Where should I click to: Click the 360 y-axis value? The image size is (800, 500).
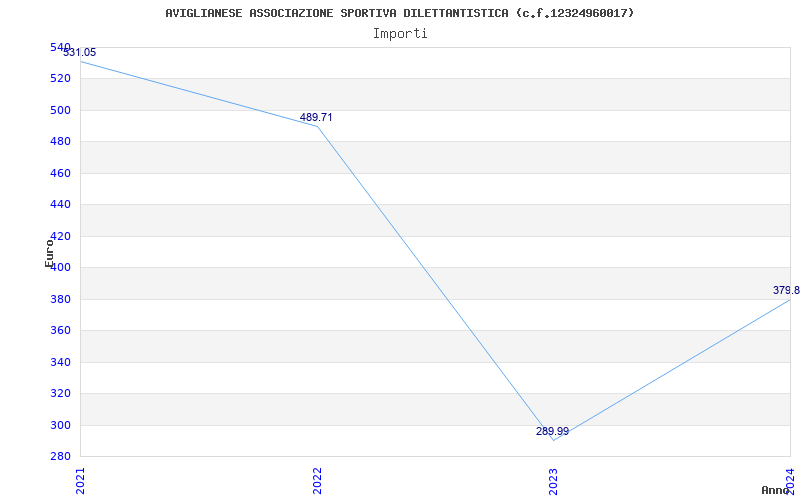pos(60,331)
